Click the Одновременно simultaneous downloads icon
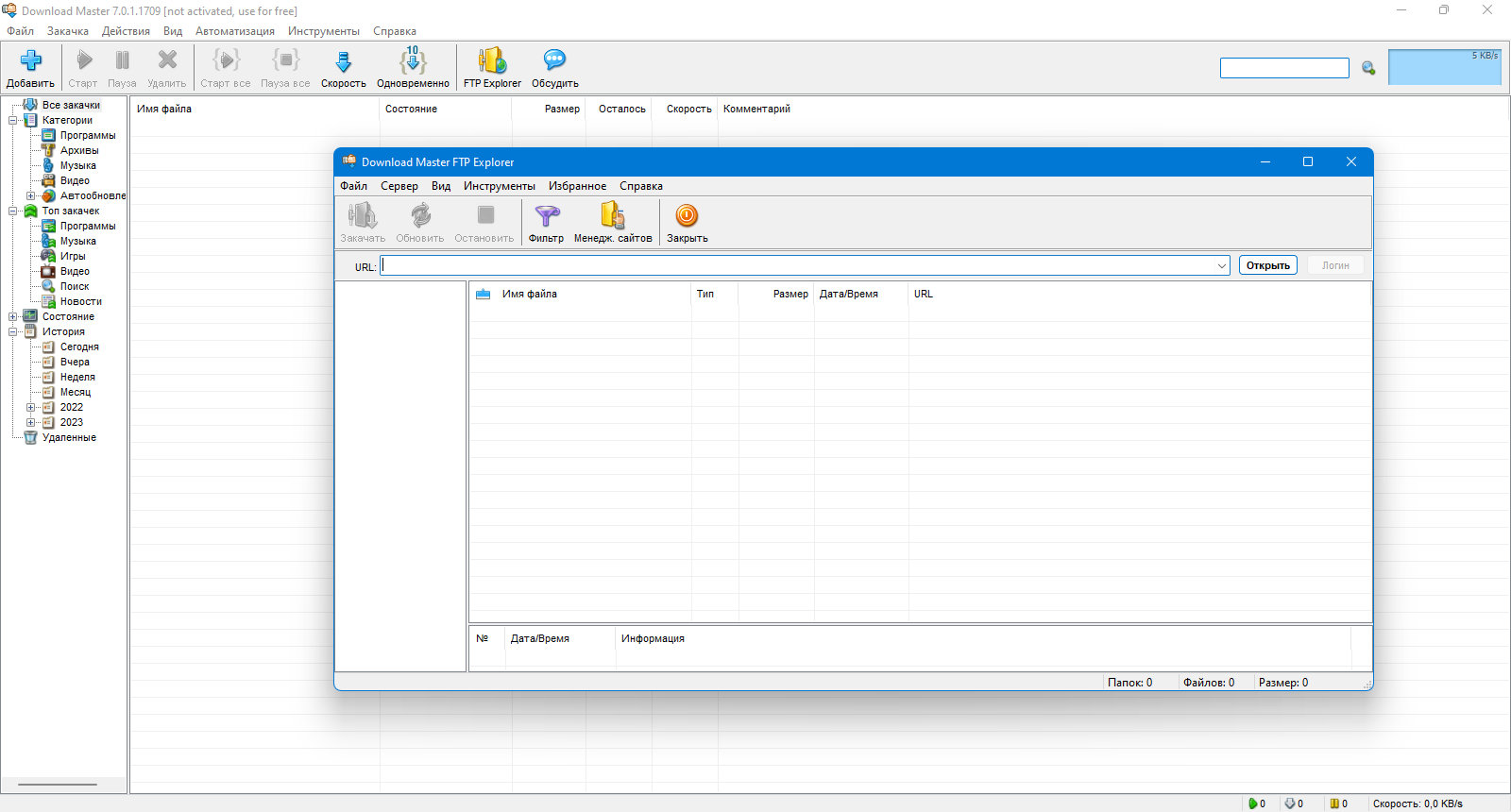Screen dimensions: 1511x812 coord(413,60)
